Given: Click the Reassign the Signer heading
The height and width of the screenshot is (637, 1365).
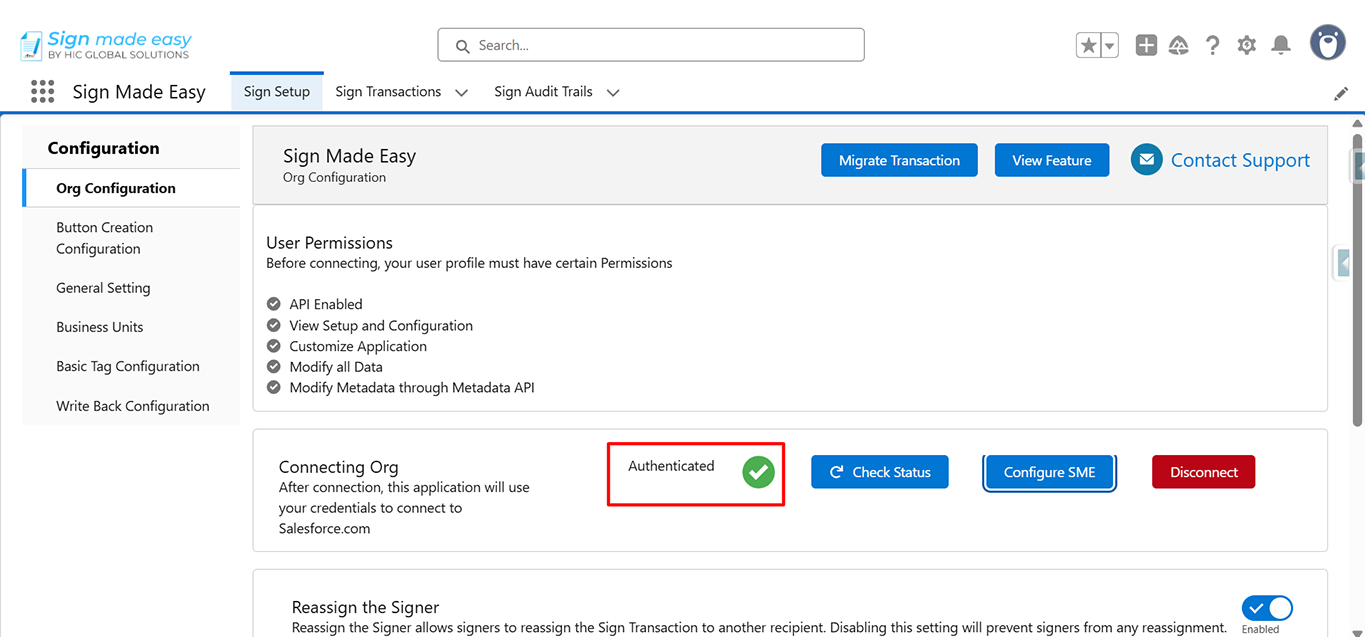Looking at the screenshot, I should pos(365,607).
